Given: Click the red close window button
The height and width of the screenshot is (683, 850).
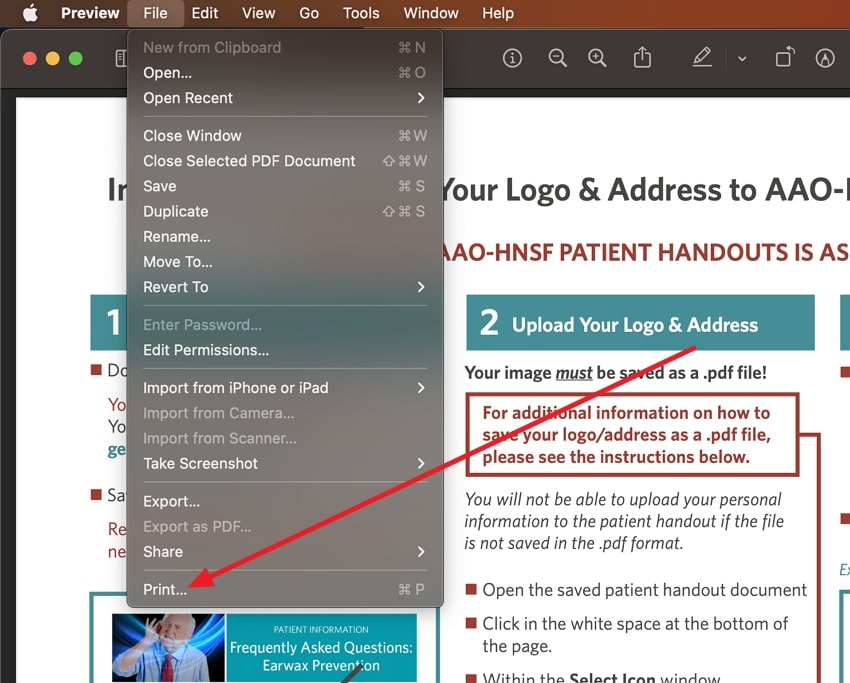Looking at the screenshot, I should click(x=30, y=58).
